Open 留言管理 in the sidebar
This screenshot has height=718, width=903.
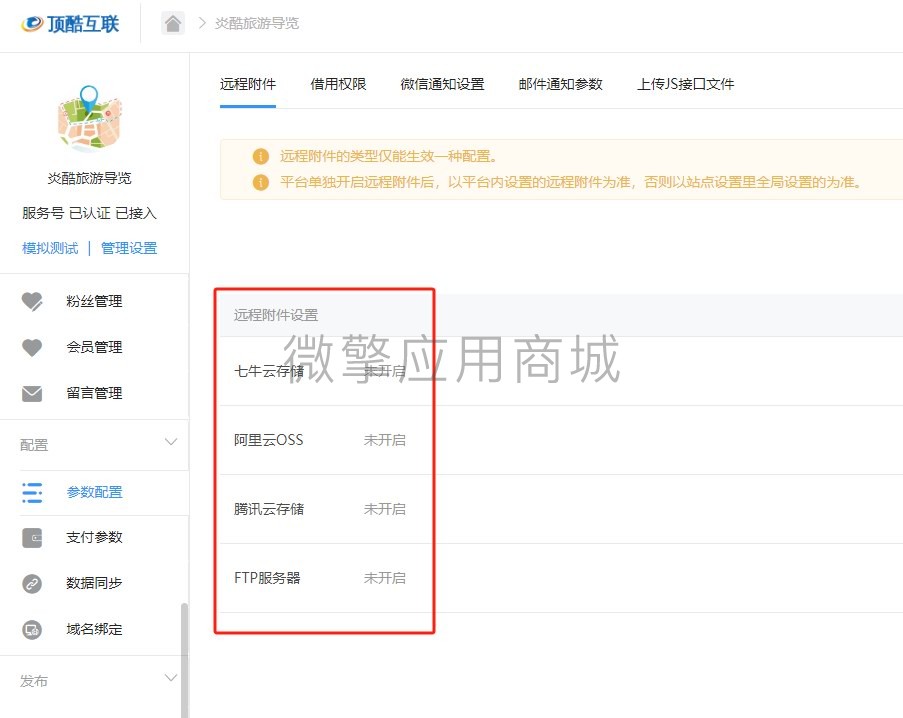94,393
